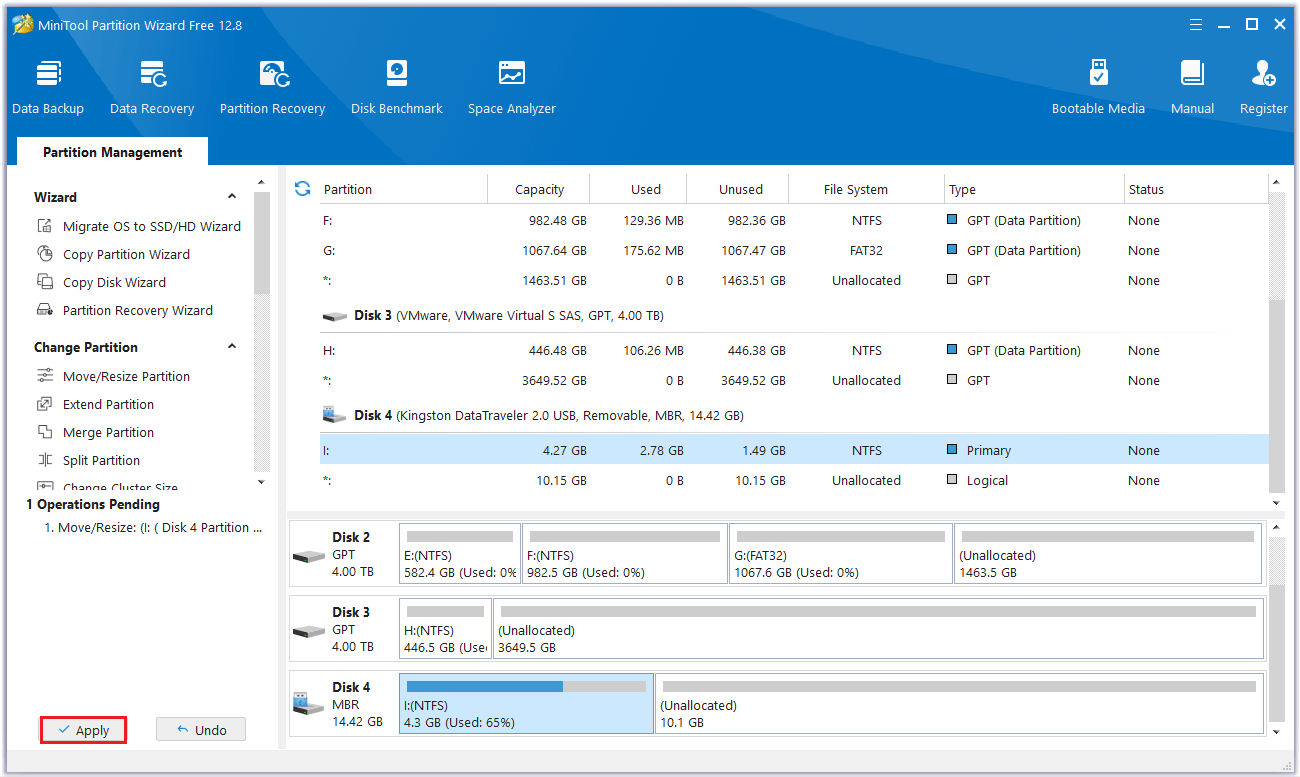Click the Disk 2 drive icon in the disk map

(x=309, y=555)
